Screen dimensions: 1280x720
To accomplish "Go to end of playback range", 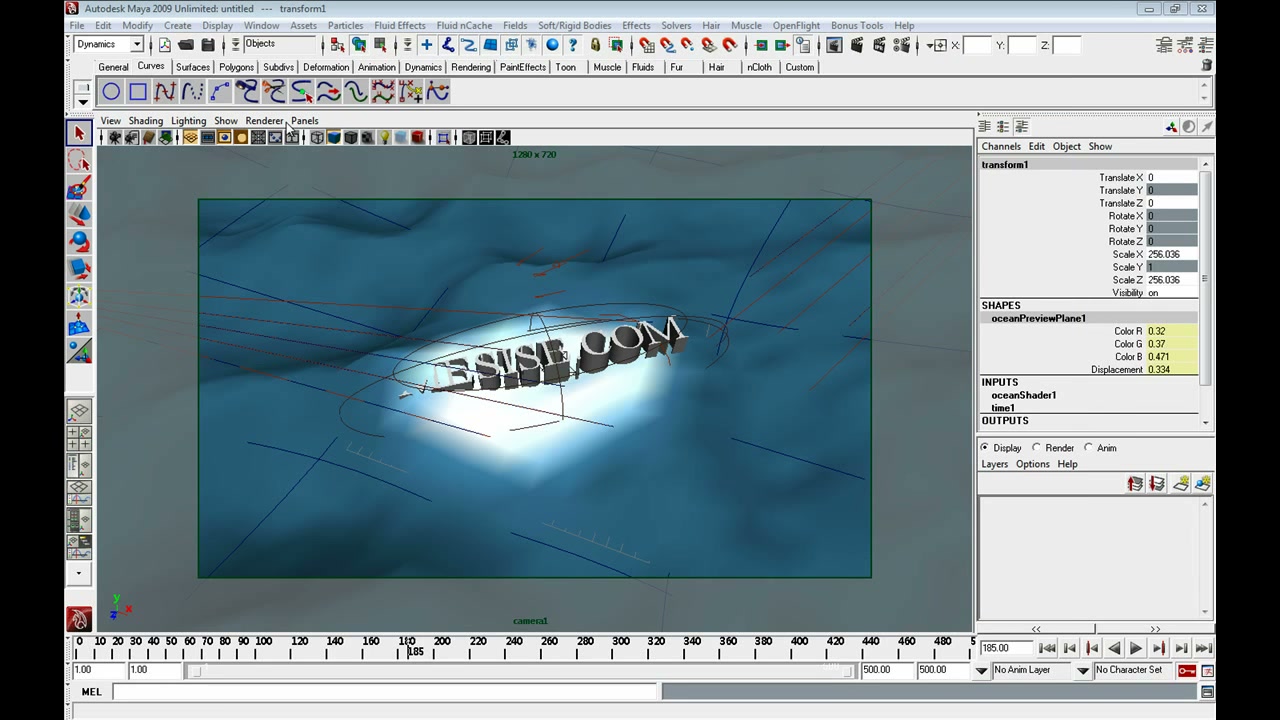I will (1204, 648).
